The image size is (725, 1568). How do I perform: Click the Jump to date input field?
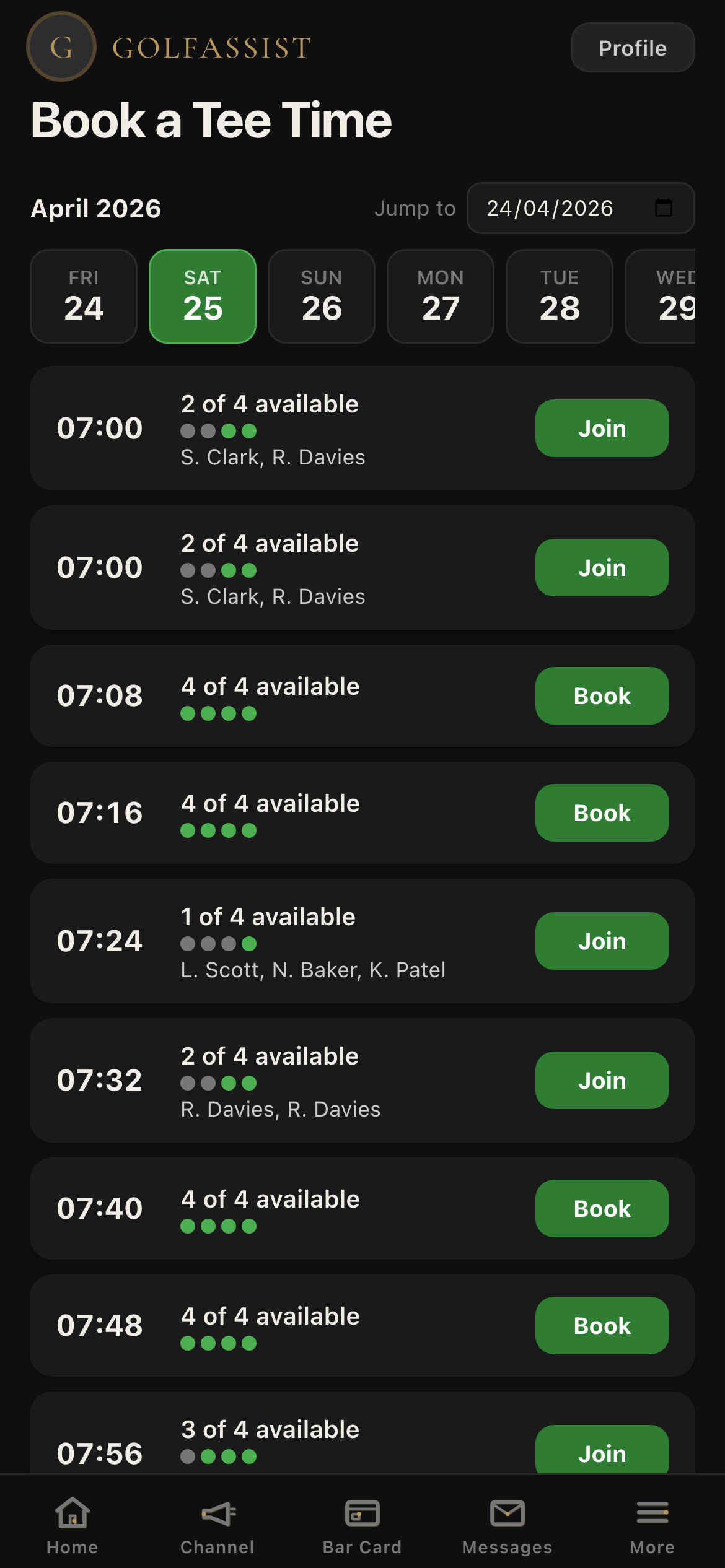558,208
